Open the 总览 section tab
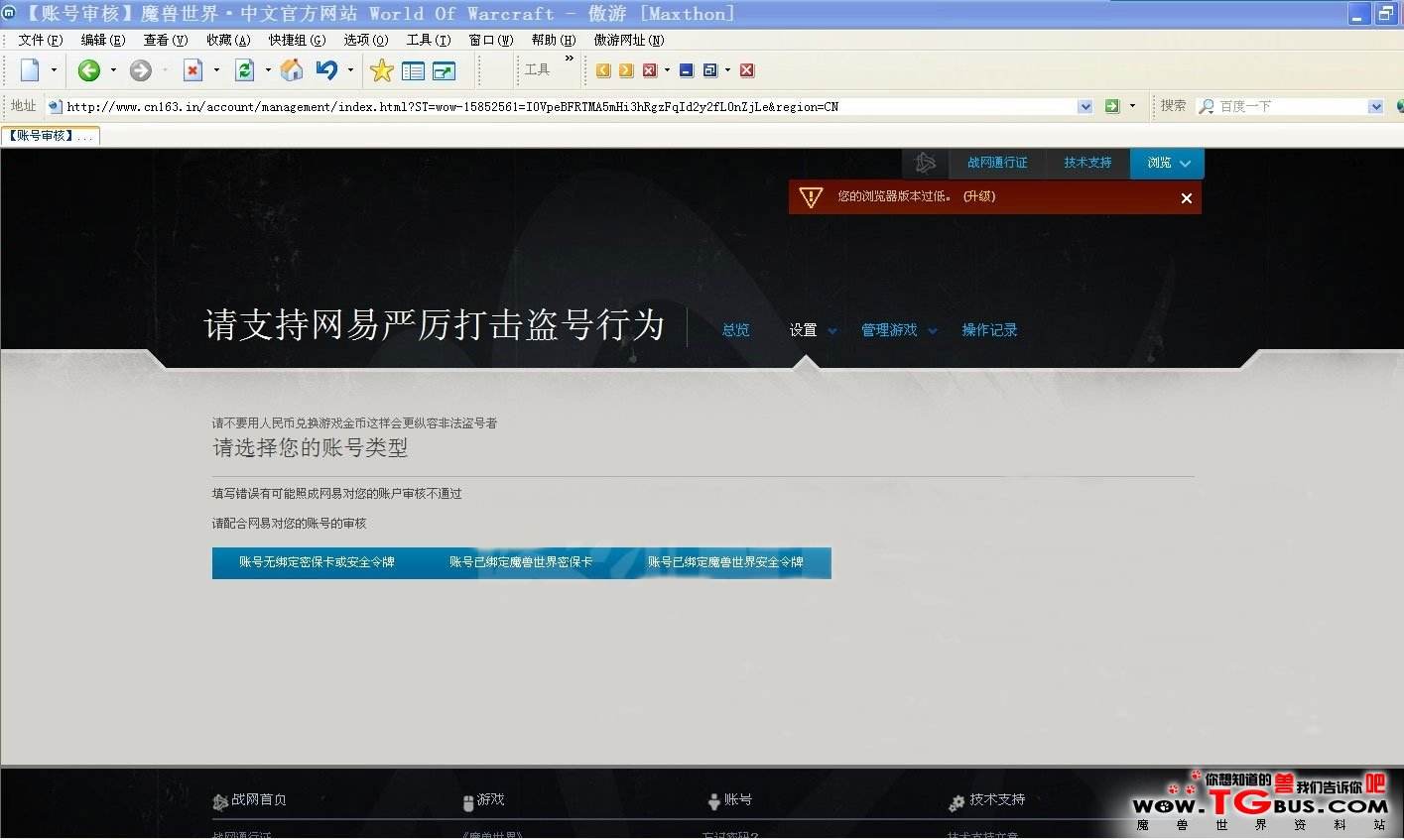The image size is (1404, 840). click(x=736, y=330)
